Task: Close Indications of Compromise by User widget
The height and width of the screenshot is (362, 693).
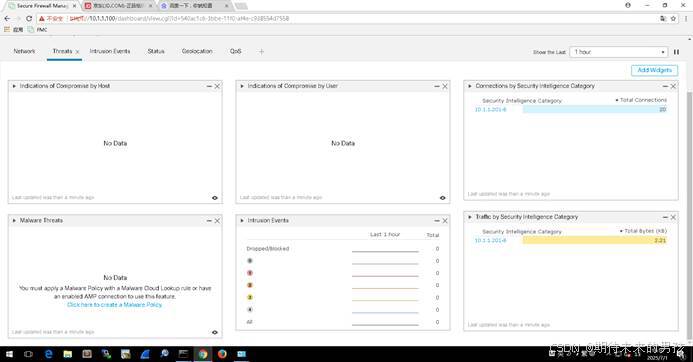Action: tap(445, 86)
